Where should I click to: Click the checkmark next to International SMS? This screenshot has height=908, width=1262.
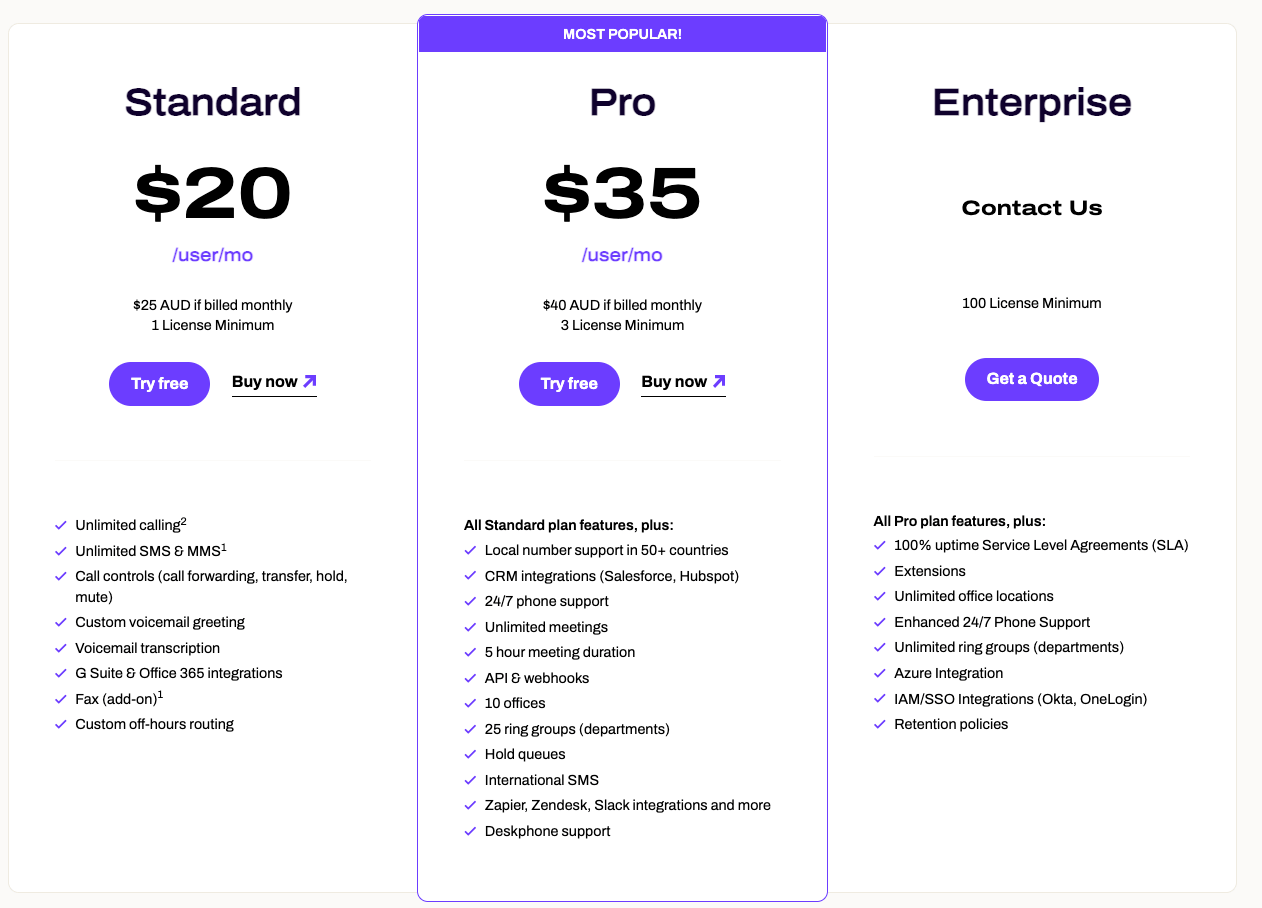click(470, 779)
